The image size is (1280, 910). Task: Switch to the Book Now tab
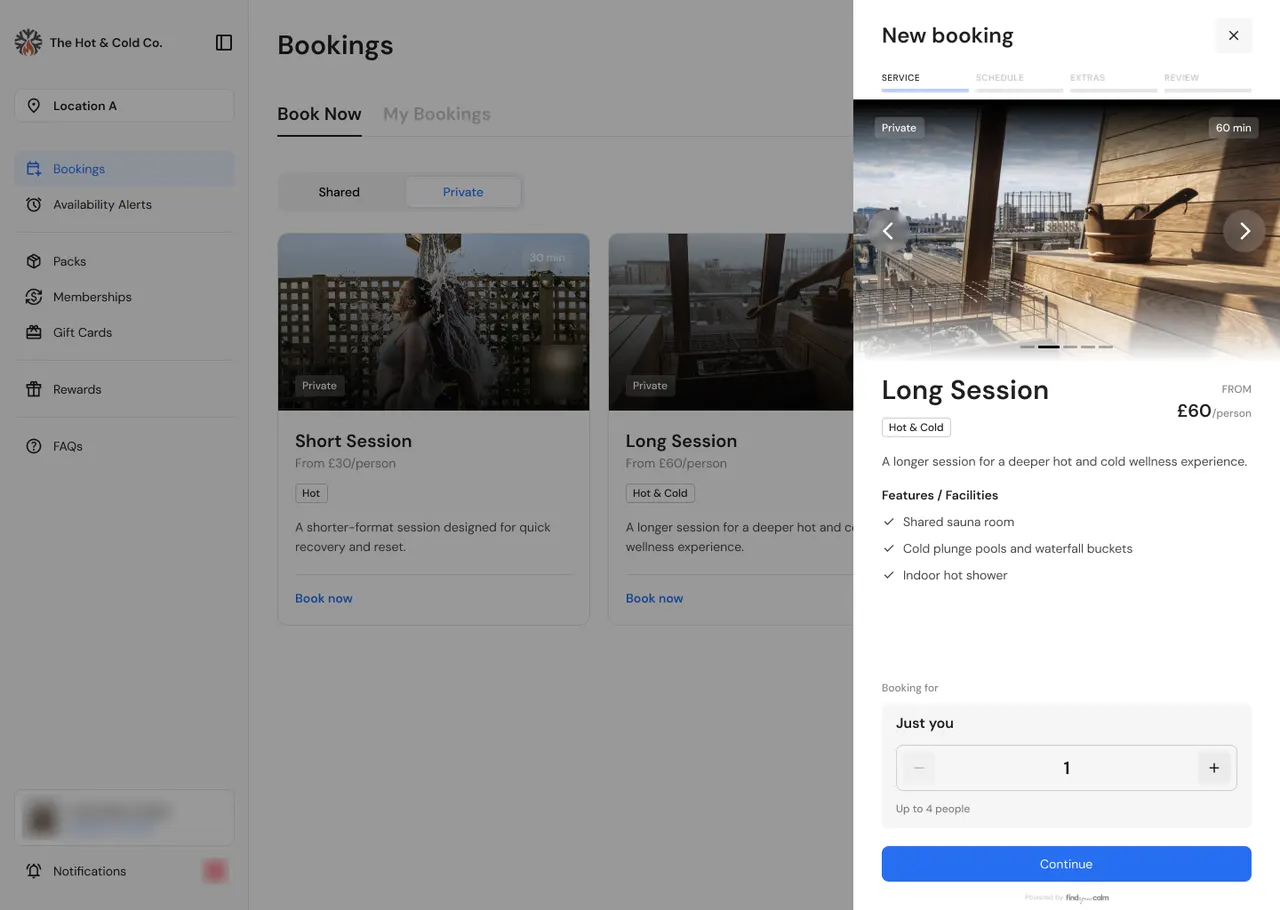(x=319, y=114)
